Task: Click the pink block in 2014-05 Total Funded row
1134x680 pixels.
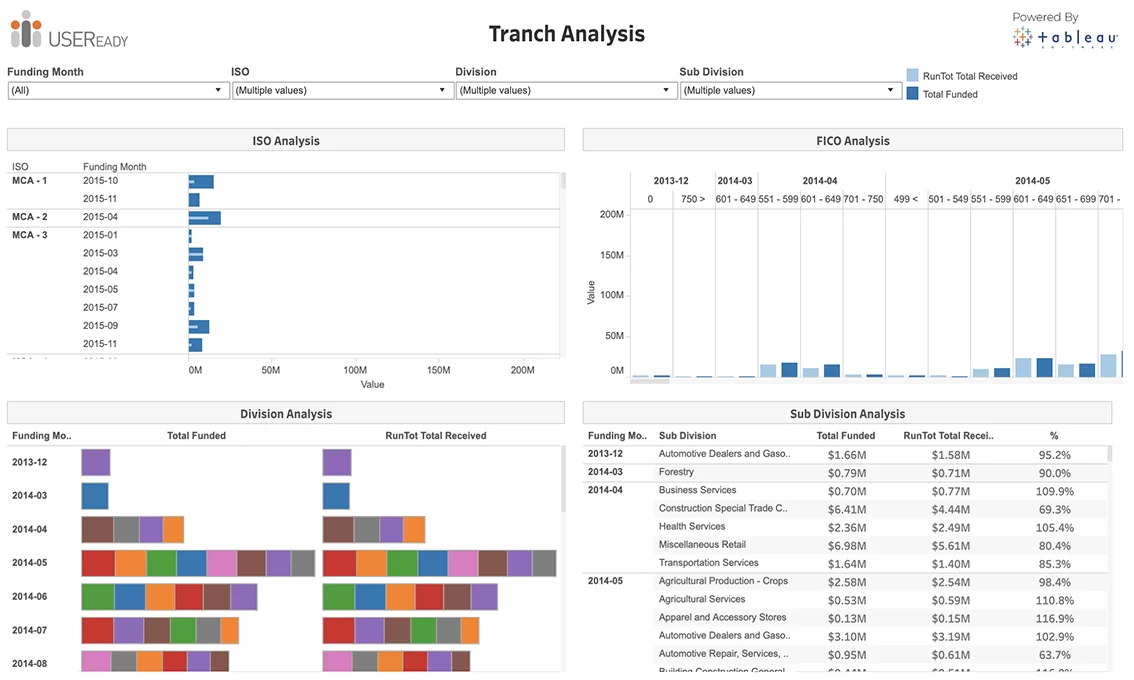Action: pos(221,564)
